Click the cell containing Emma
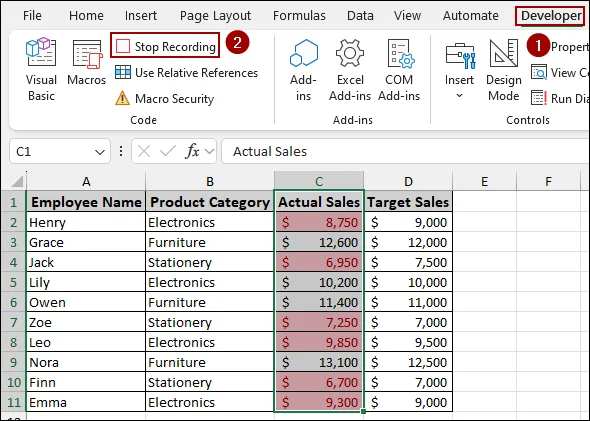 click(x=86, y=402)
